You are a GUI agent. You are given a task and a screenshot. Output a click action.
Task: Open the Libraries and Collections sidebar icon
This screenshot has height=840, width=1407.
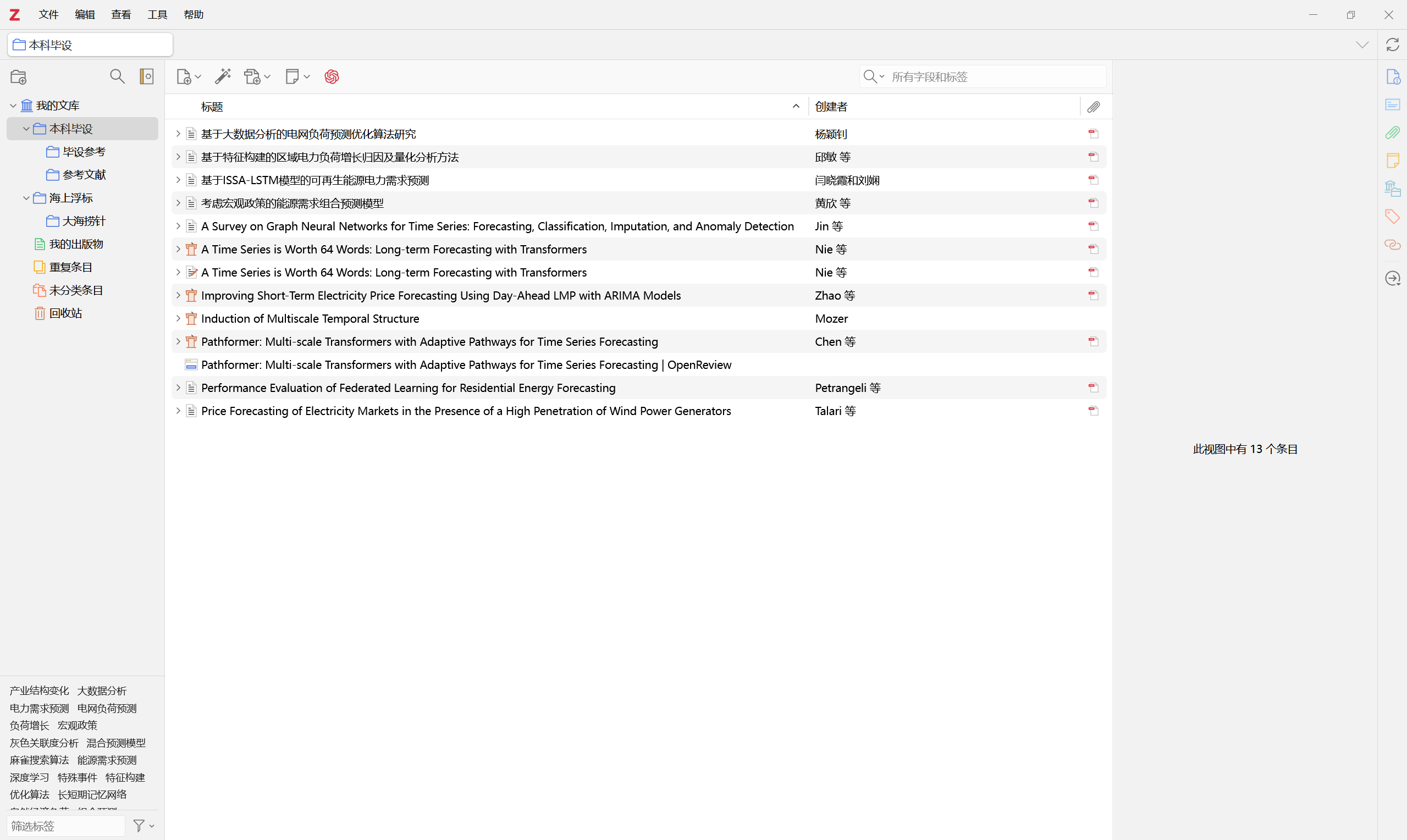pos(1392,189)
